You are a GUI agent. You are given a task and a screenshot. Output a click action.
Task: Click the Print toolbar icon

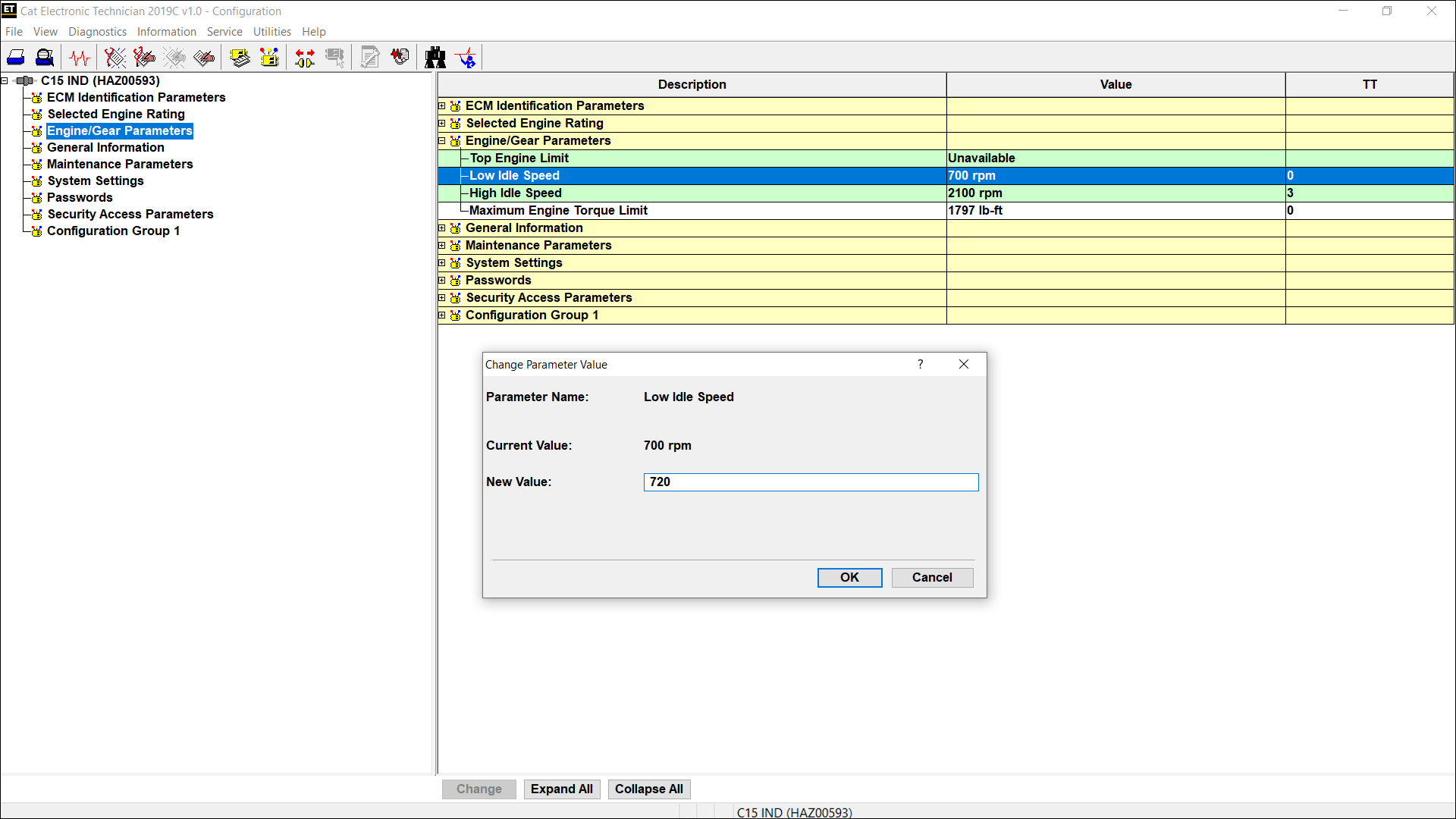pos(16,58)
